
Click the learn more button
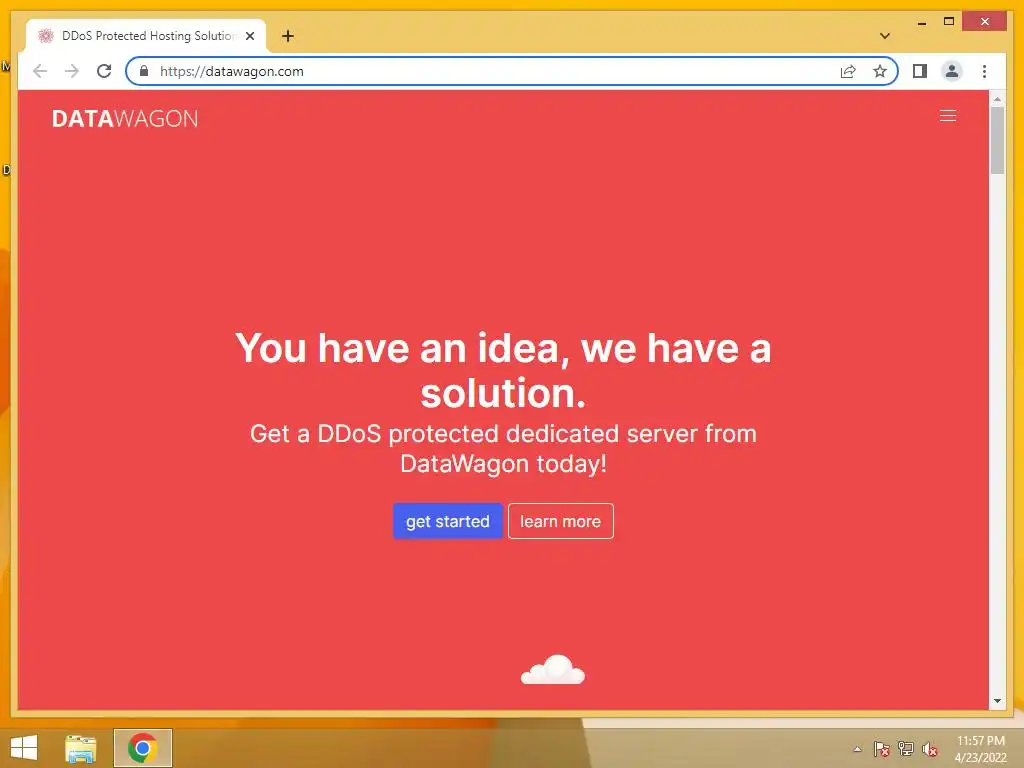tap(560, 521)
